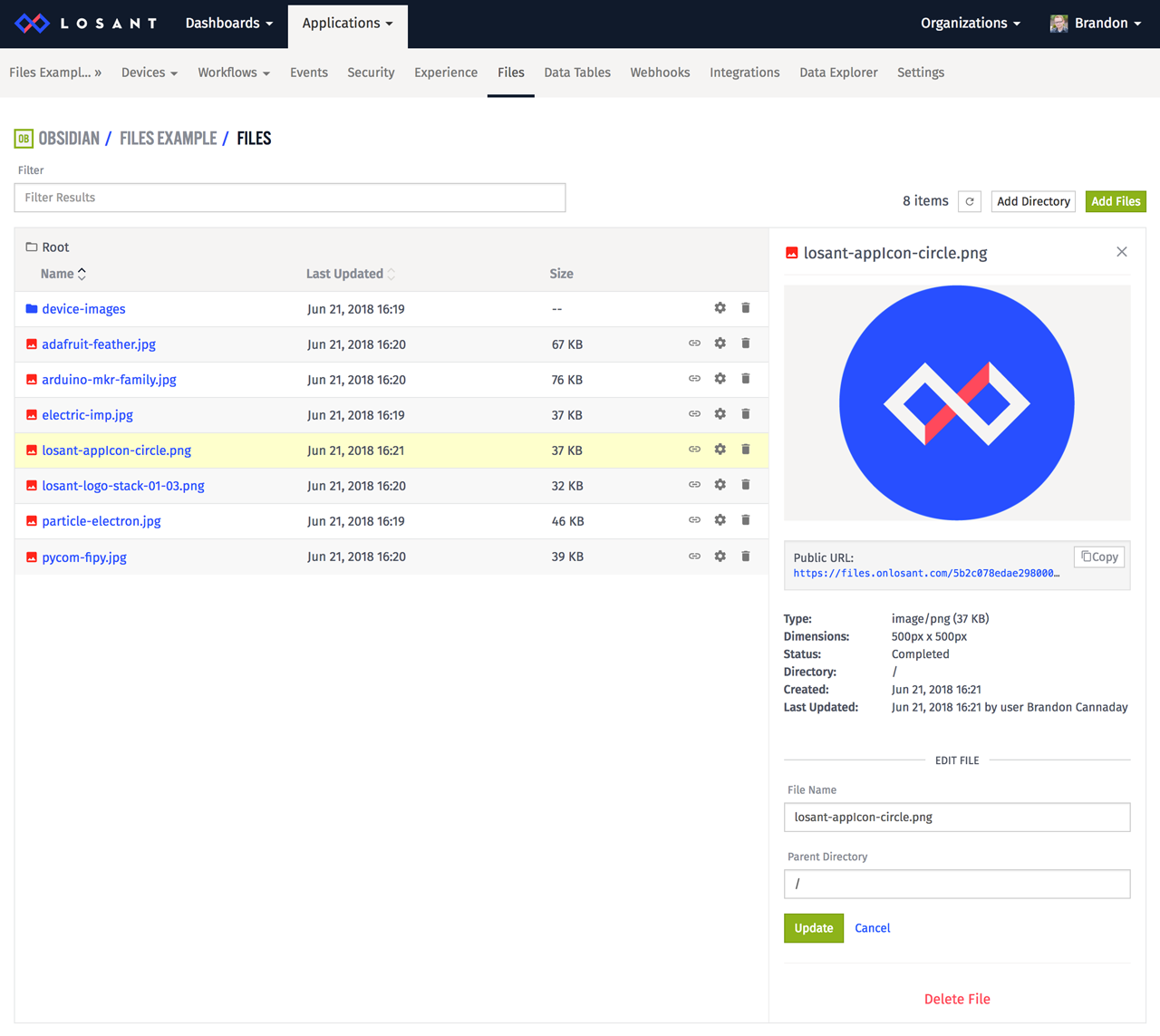Click the Parent Directory input field
This screenshot has width=1160, height=1036.
(957, 884)
